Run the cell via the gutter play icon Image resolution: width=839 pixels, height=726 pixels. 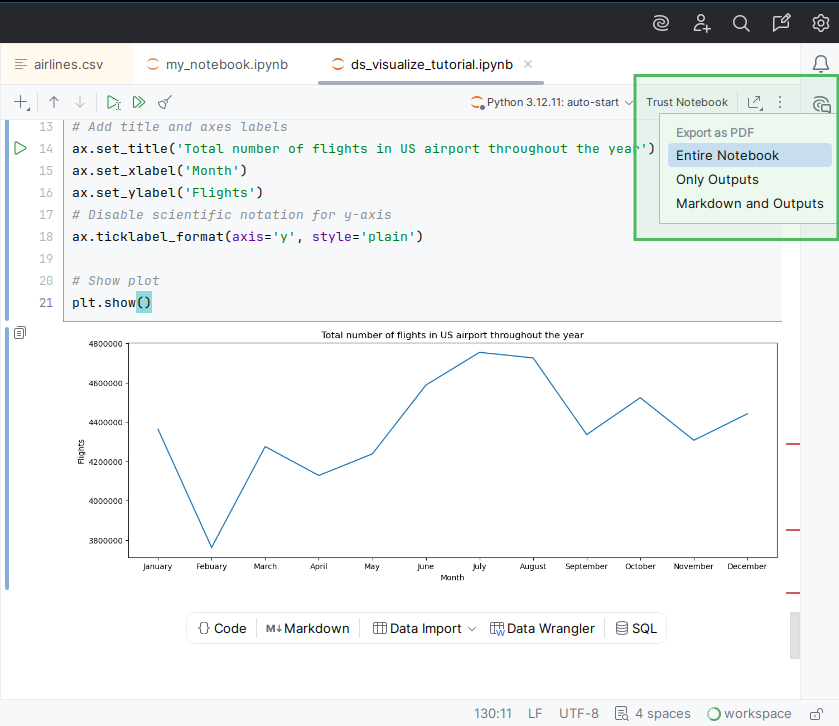19,148
